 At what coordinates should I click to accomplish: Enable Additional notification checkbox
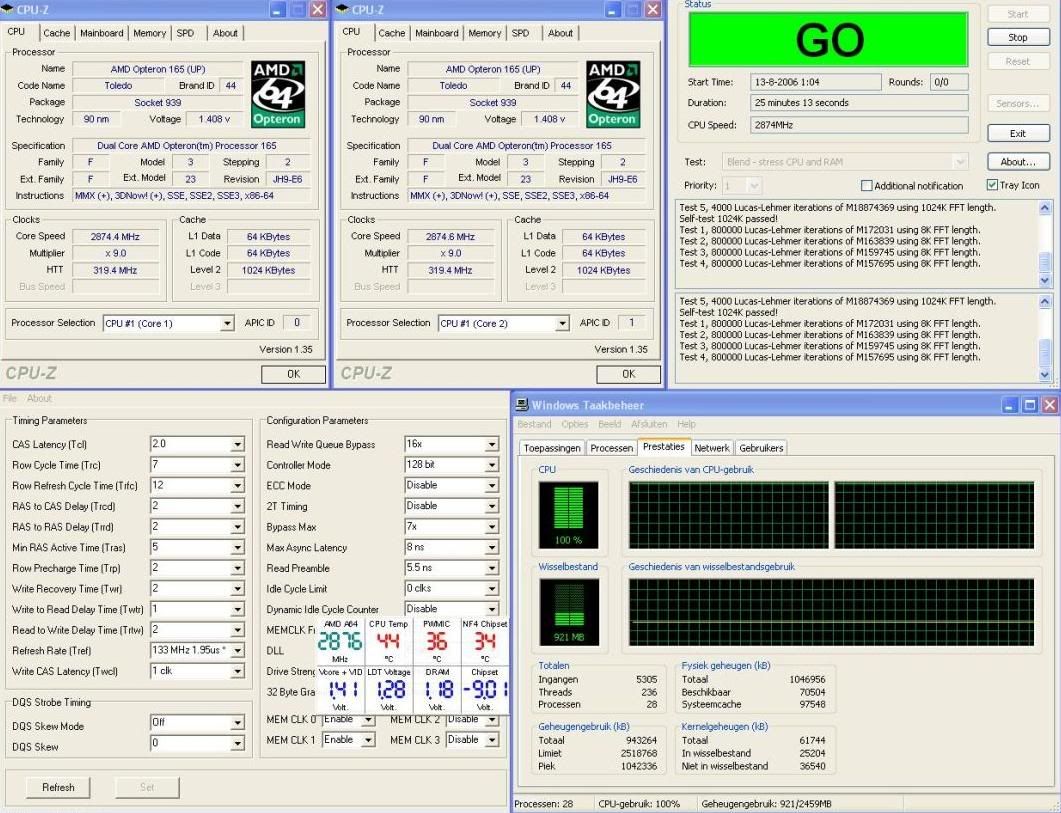pos(866,185)
